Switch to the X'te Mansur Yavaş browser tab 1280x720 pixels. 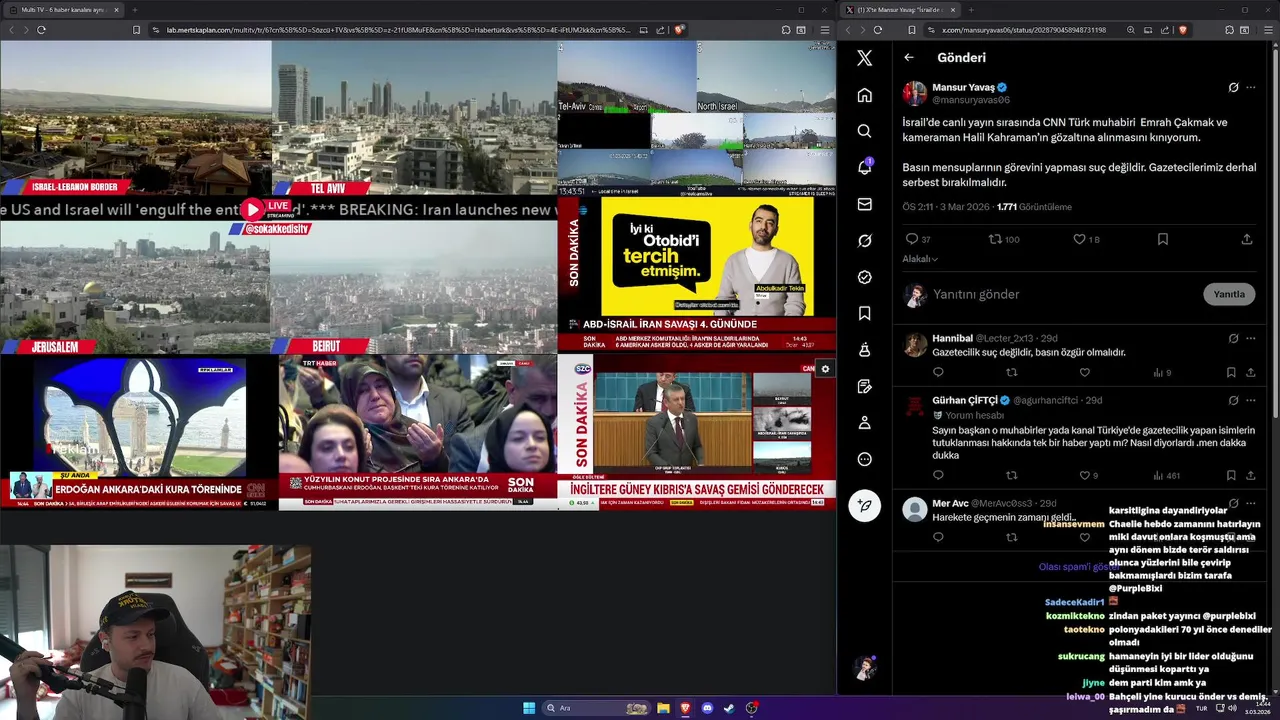tap(900, 10)
